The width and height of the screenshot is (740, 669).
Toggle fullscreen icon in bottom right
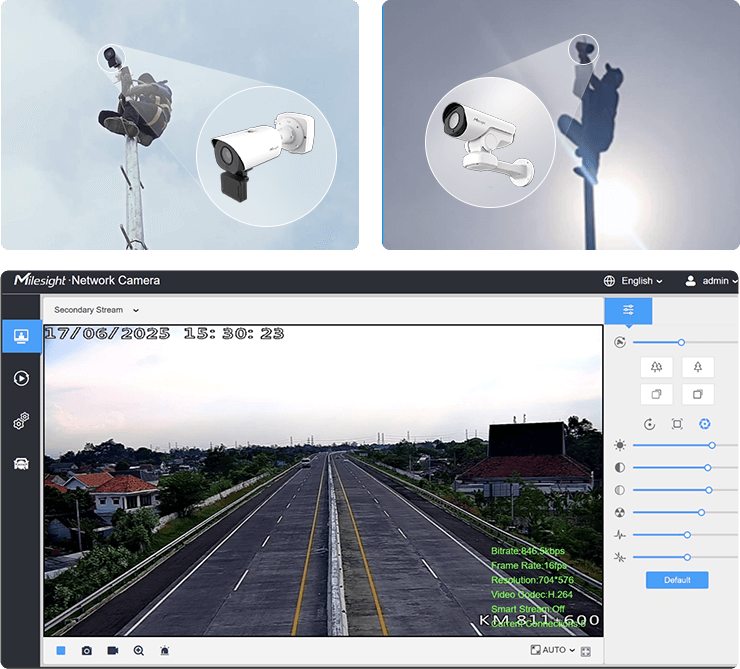coord(586,652)
